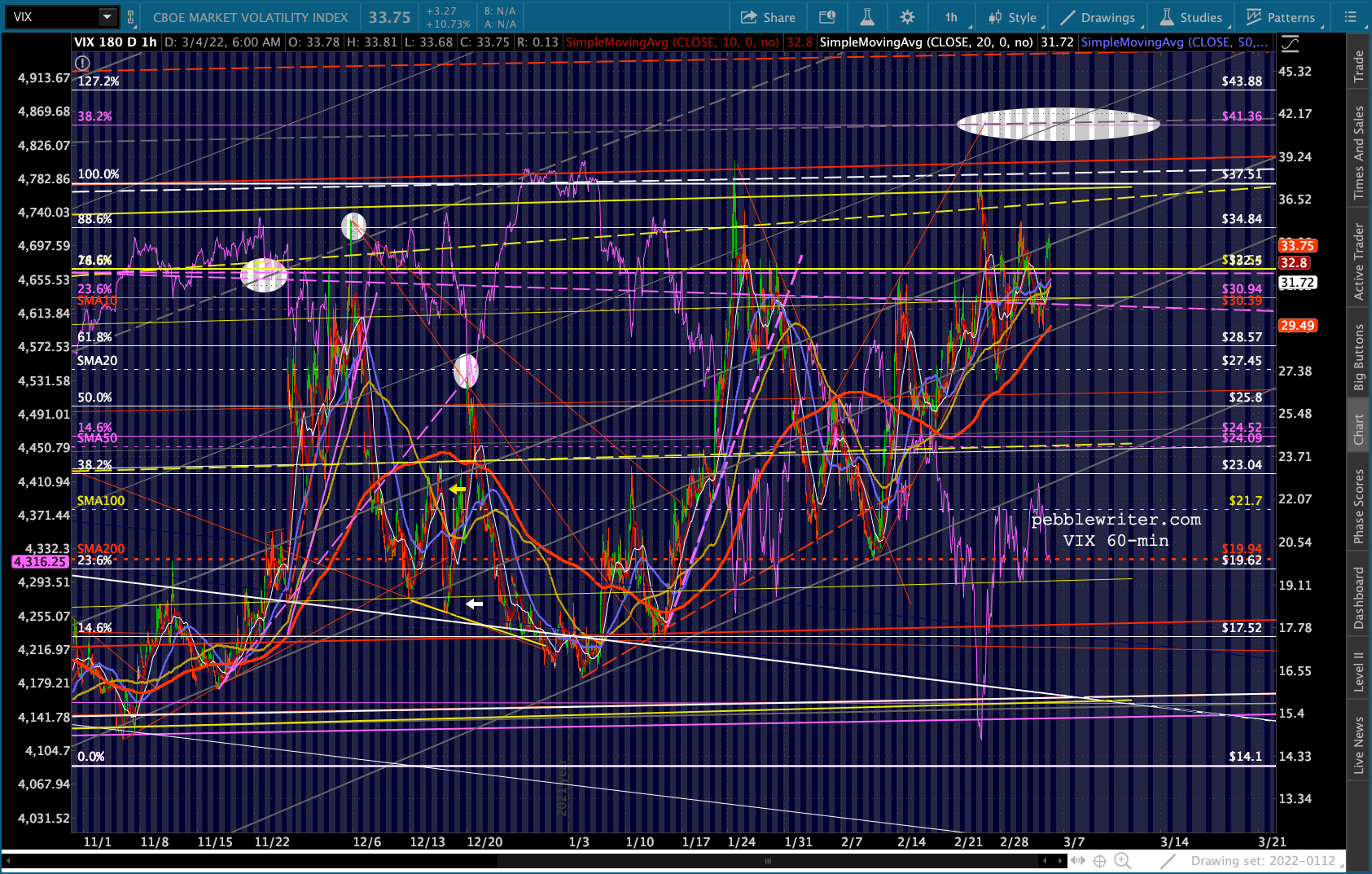
Task: Toggle the chart mode icon above price axis
Action: click(x=1290, y=44)
